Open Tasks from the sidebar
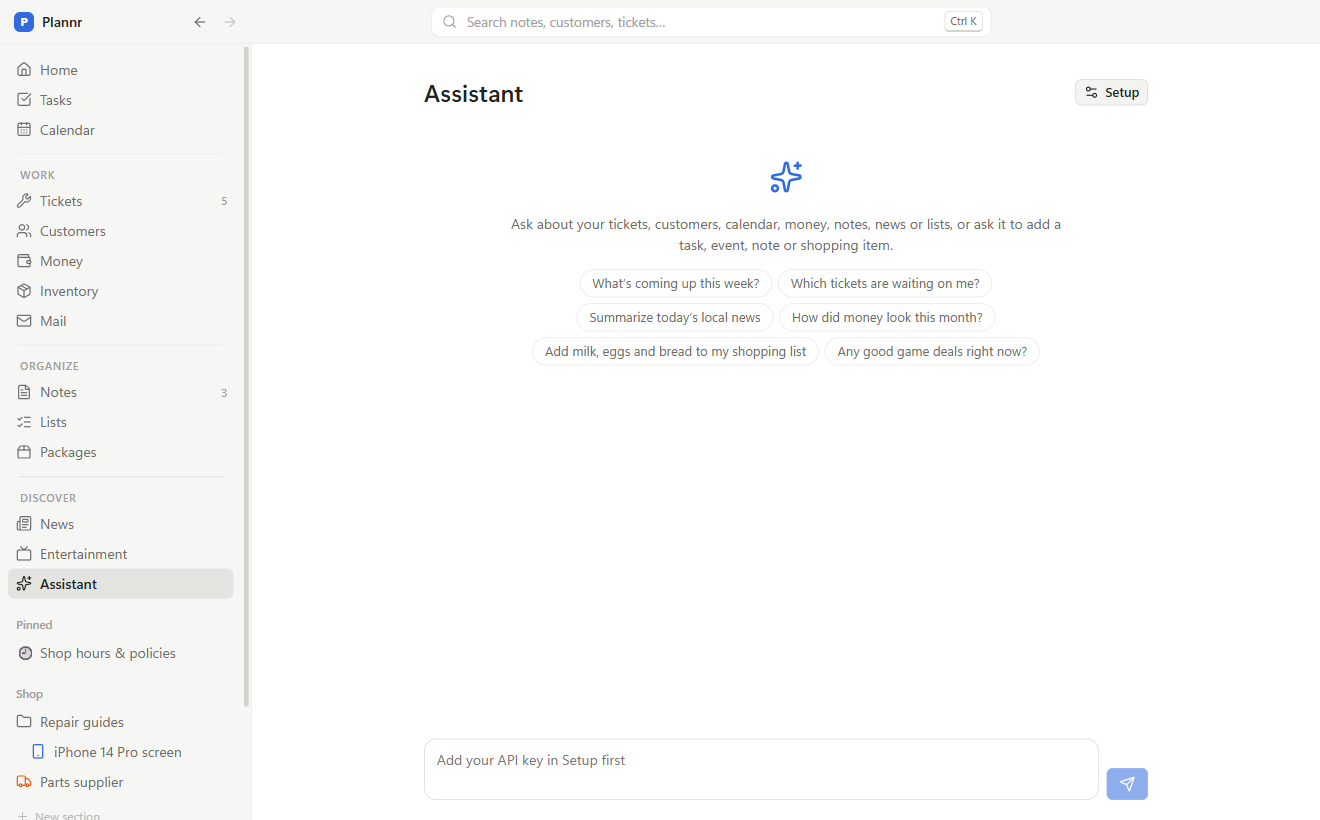Screen dimensions: 1320x820 [120, 100]
